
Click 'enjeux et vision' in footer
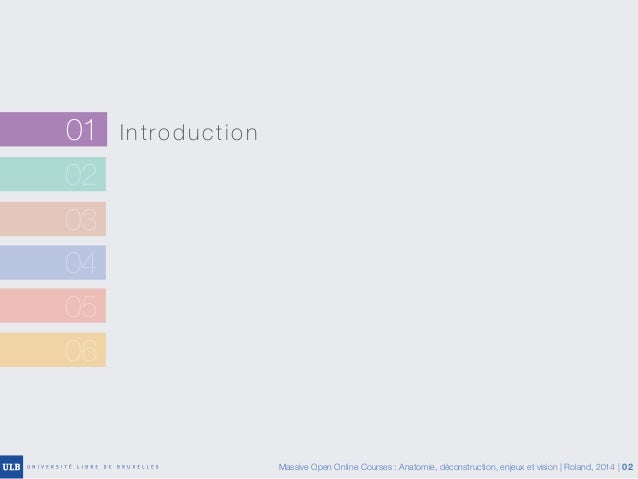click(529, 467)
